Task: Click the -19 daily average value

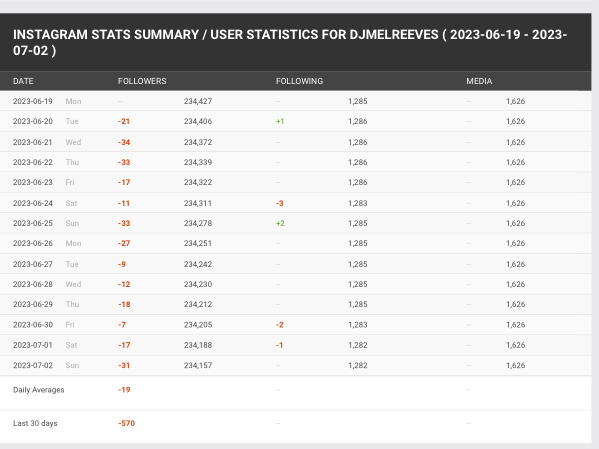Action: (124, 390)
